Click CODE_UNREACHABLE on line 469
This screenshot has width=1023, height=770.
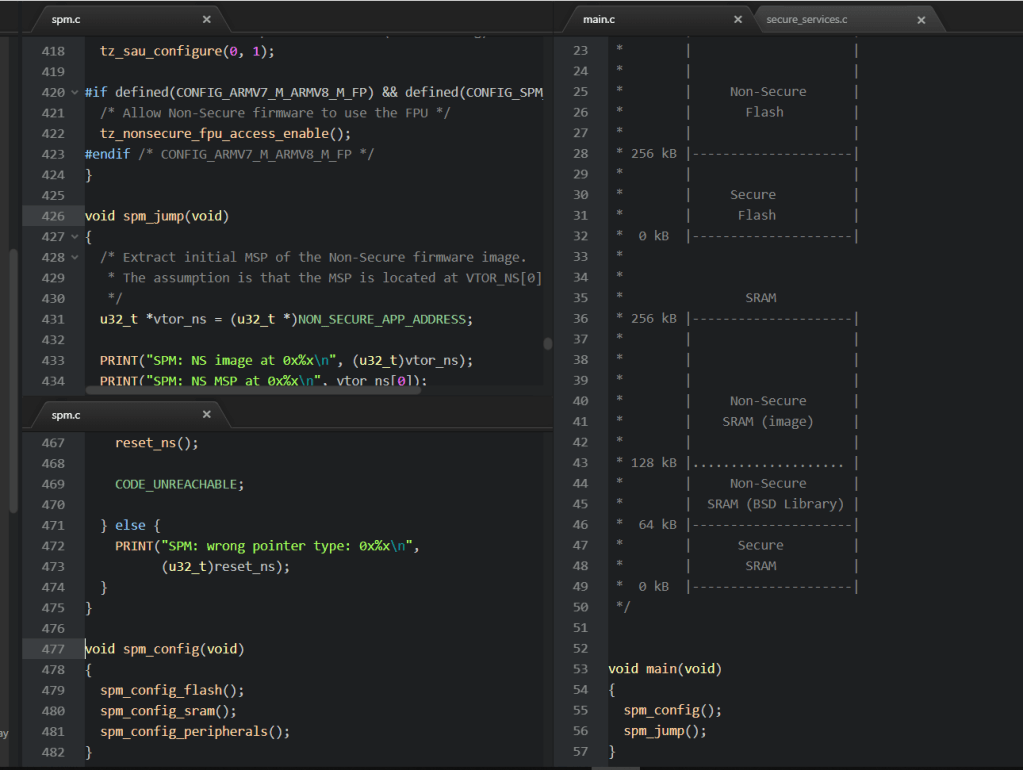177,484
